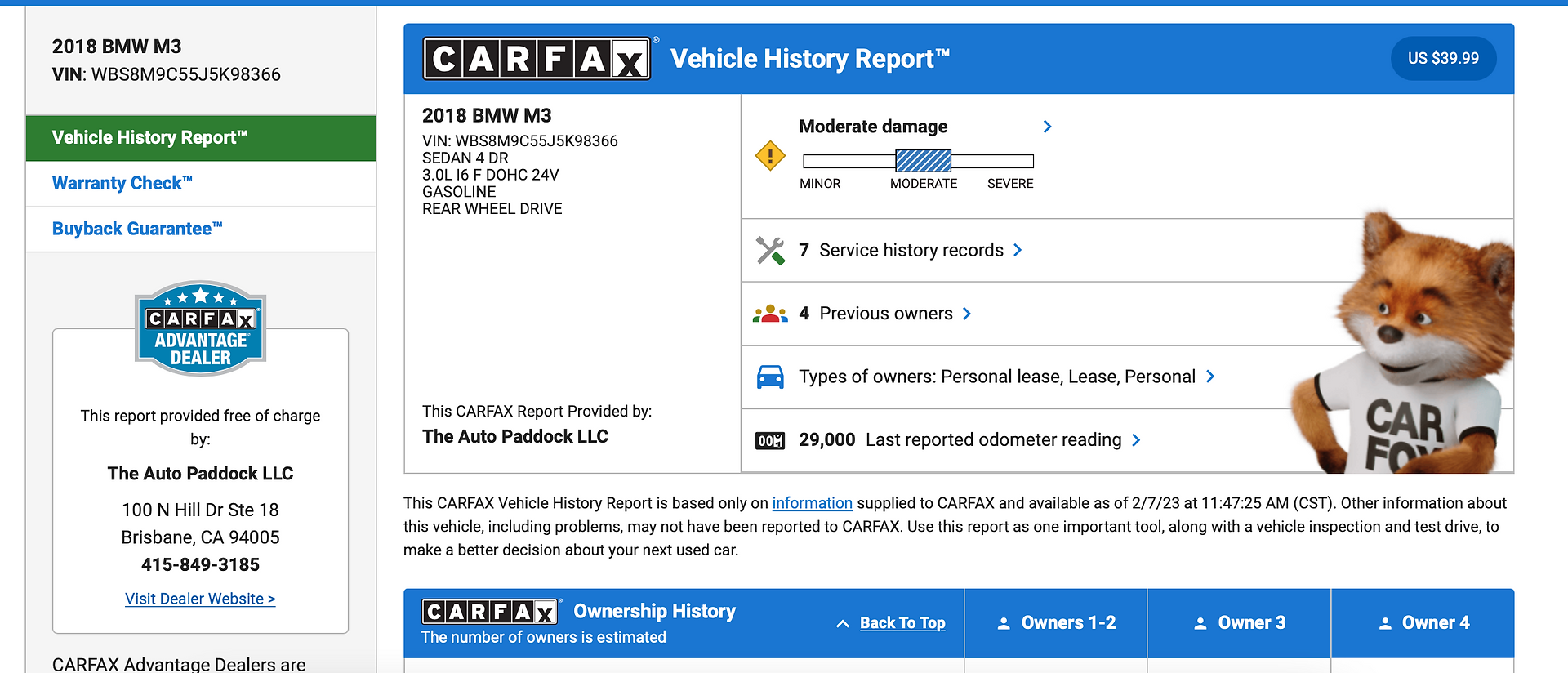Open the Types of owners summary link

997,377
